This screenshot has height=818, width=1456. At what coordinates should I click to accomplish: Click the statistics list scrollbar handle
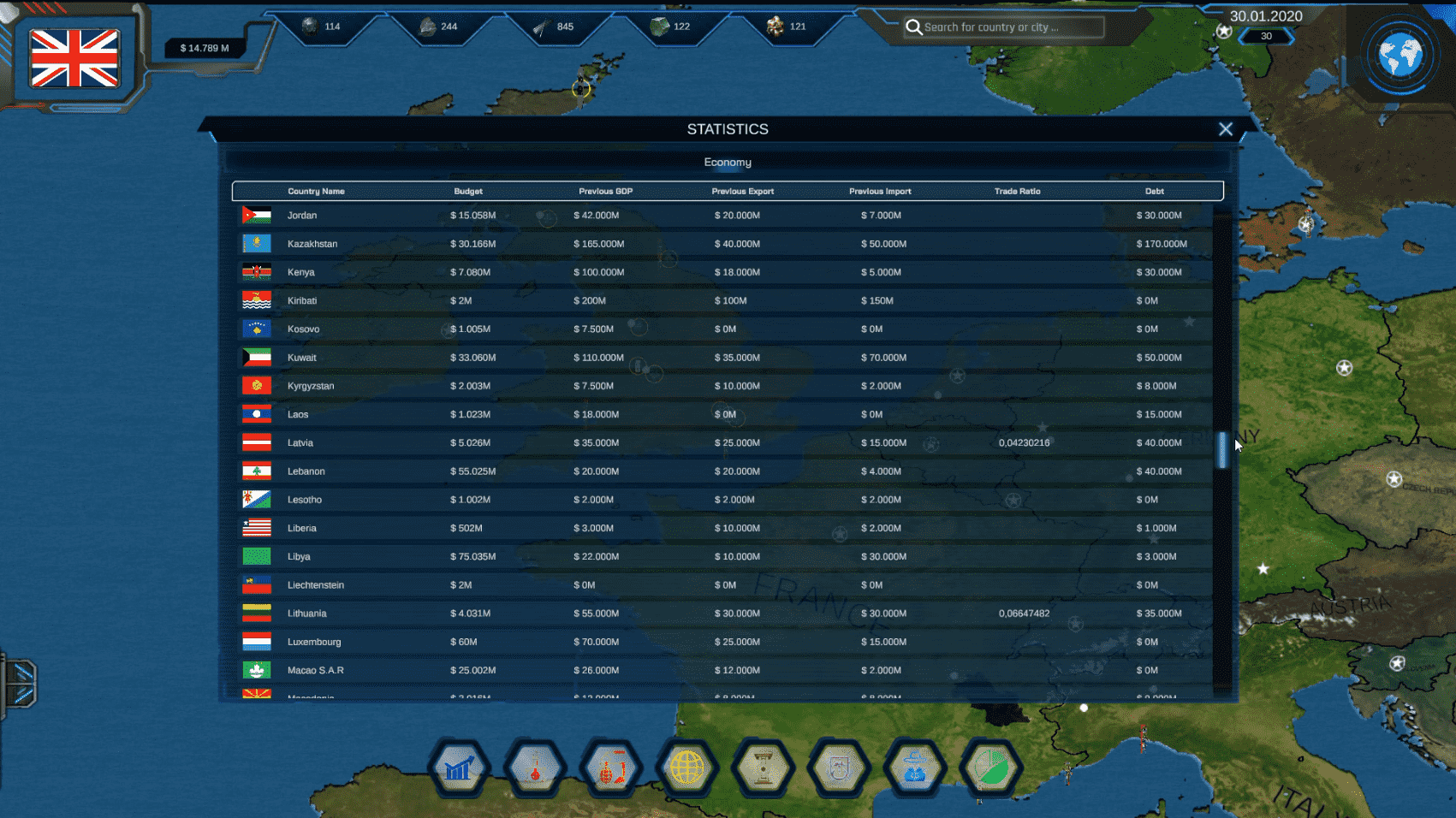pos(1222,449)
